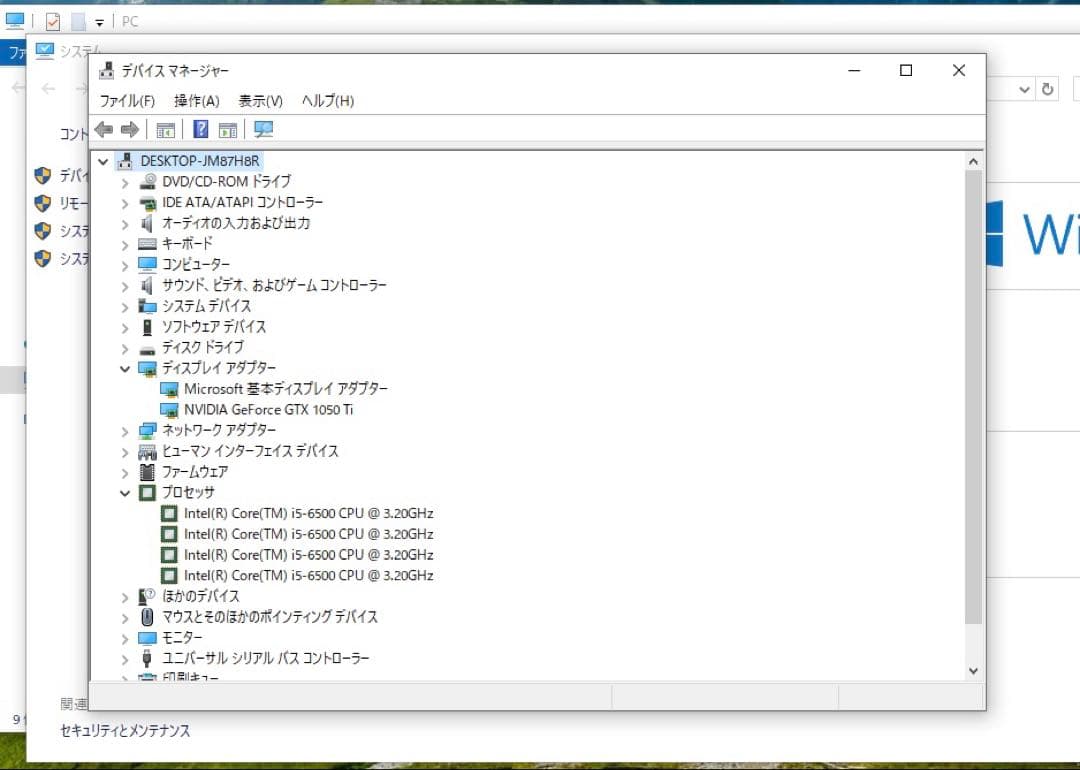Click the ディスプレイ アダプター category icon
Viewport: 1080px width, 770px height.
coord(147,368)
